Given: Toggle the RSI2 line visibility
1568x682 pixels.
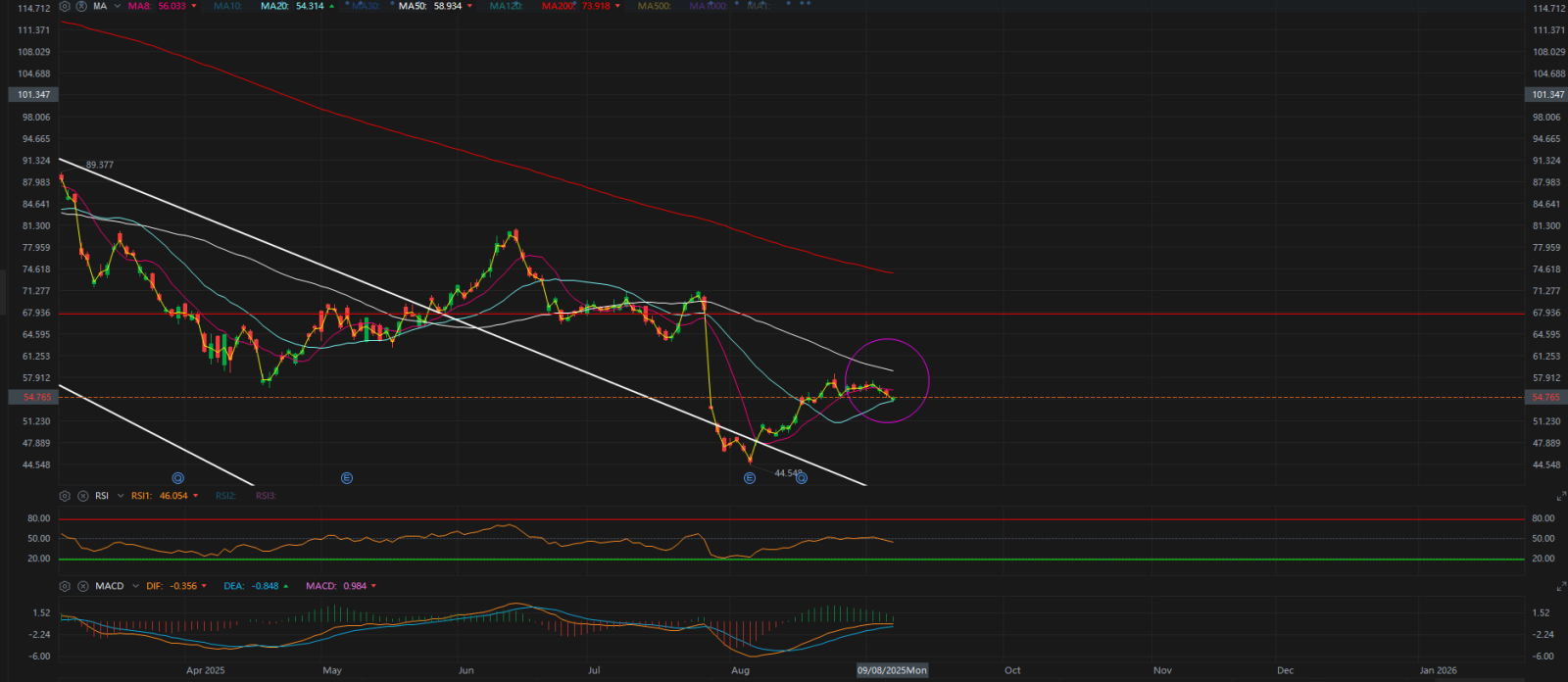Looking at the screenshot, I should click(225, 496).
